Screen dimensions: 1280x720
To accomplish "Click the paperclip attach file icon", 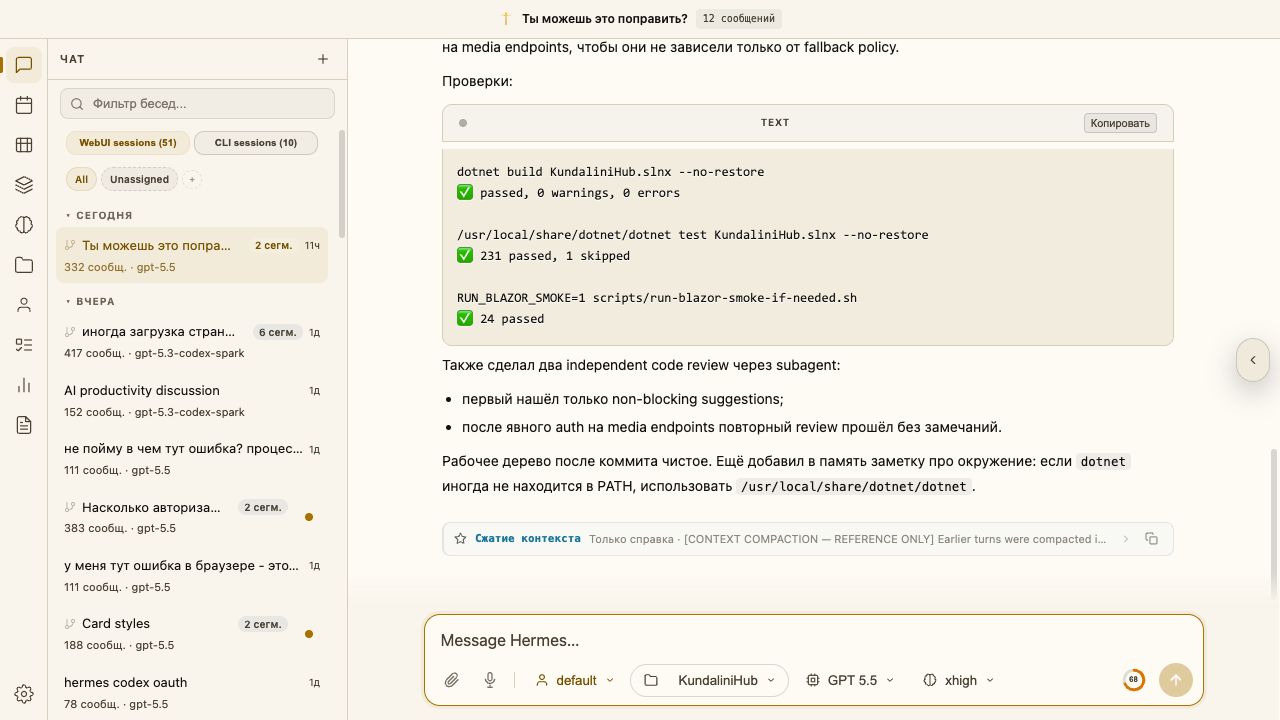I will click(452, 680).
